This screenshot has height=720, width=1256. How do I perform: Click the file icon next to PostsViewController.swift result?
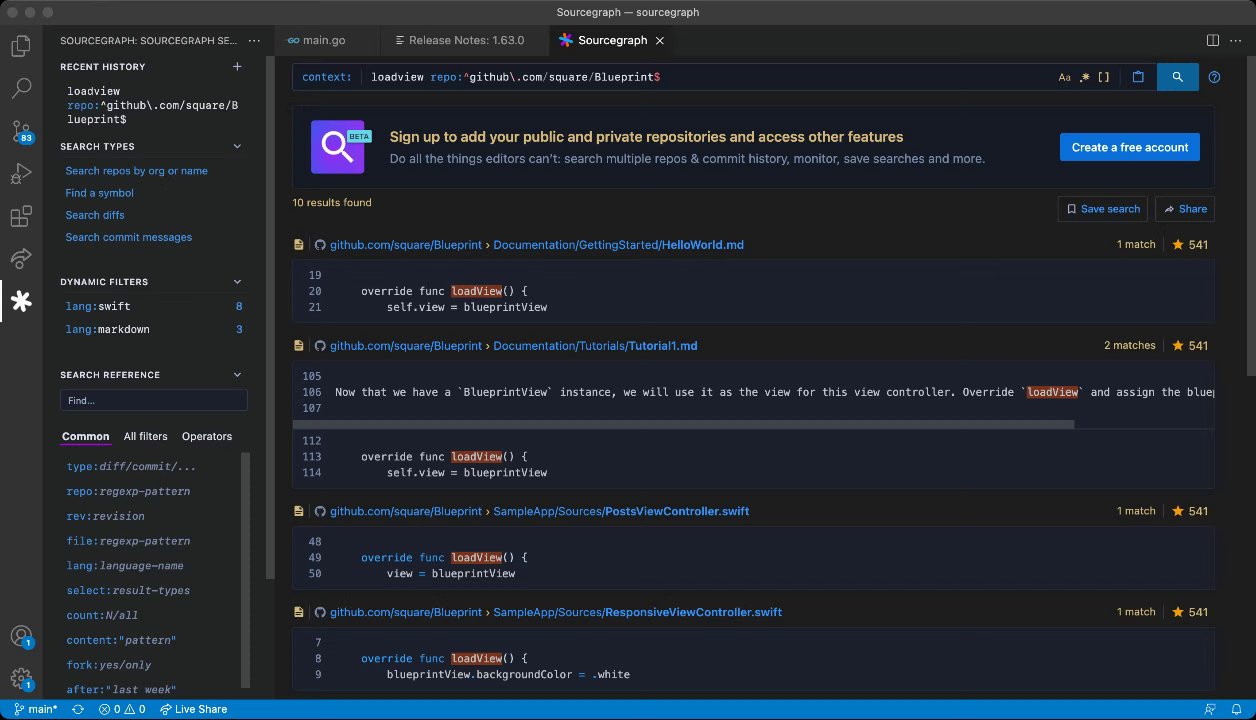298,511
